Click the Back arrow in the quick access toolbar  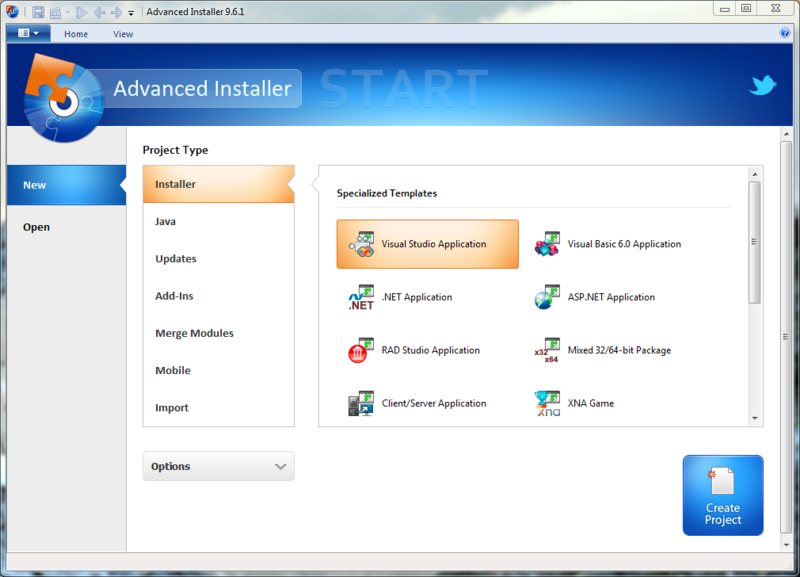(x=99, y=12)
